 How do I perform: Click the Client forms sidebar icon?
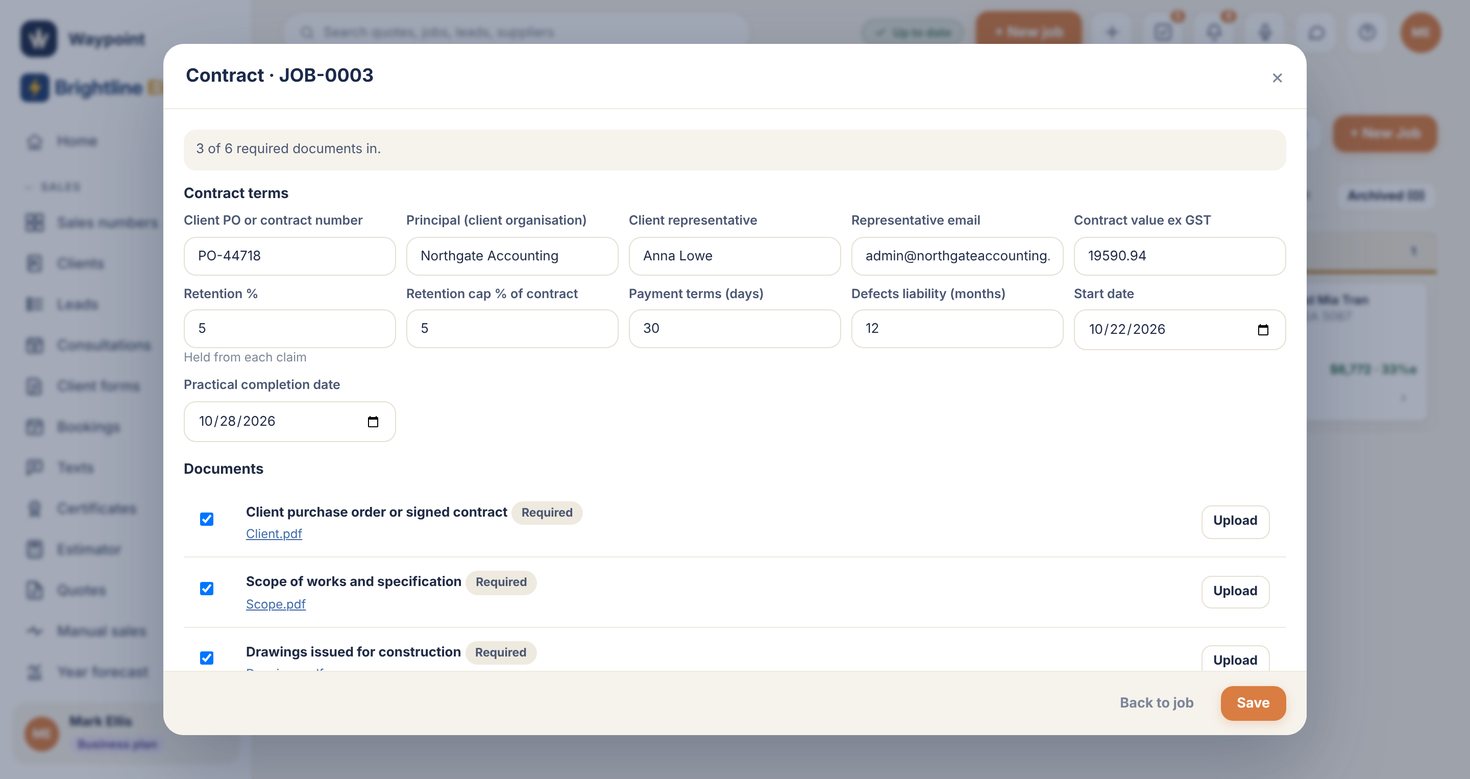pos(35,386)
